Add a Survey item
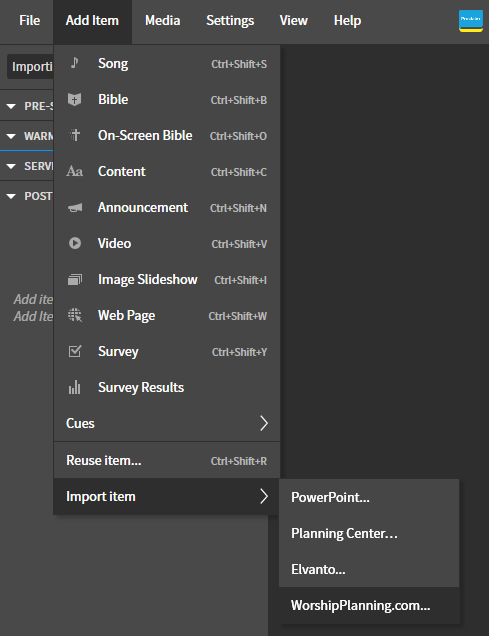The width and height of the screenshot is (489, 636). pos(167,352)
